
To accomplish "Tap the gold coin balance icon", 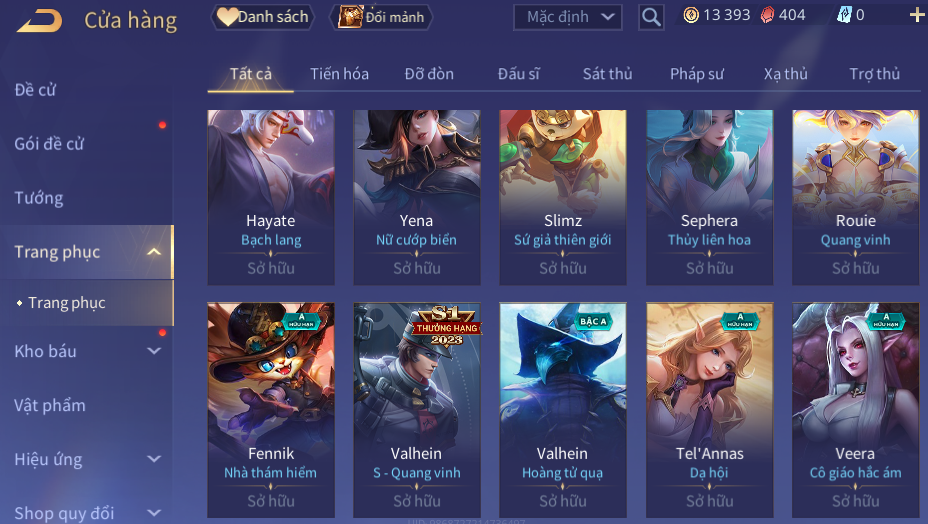I will pos(691,15).
